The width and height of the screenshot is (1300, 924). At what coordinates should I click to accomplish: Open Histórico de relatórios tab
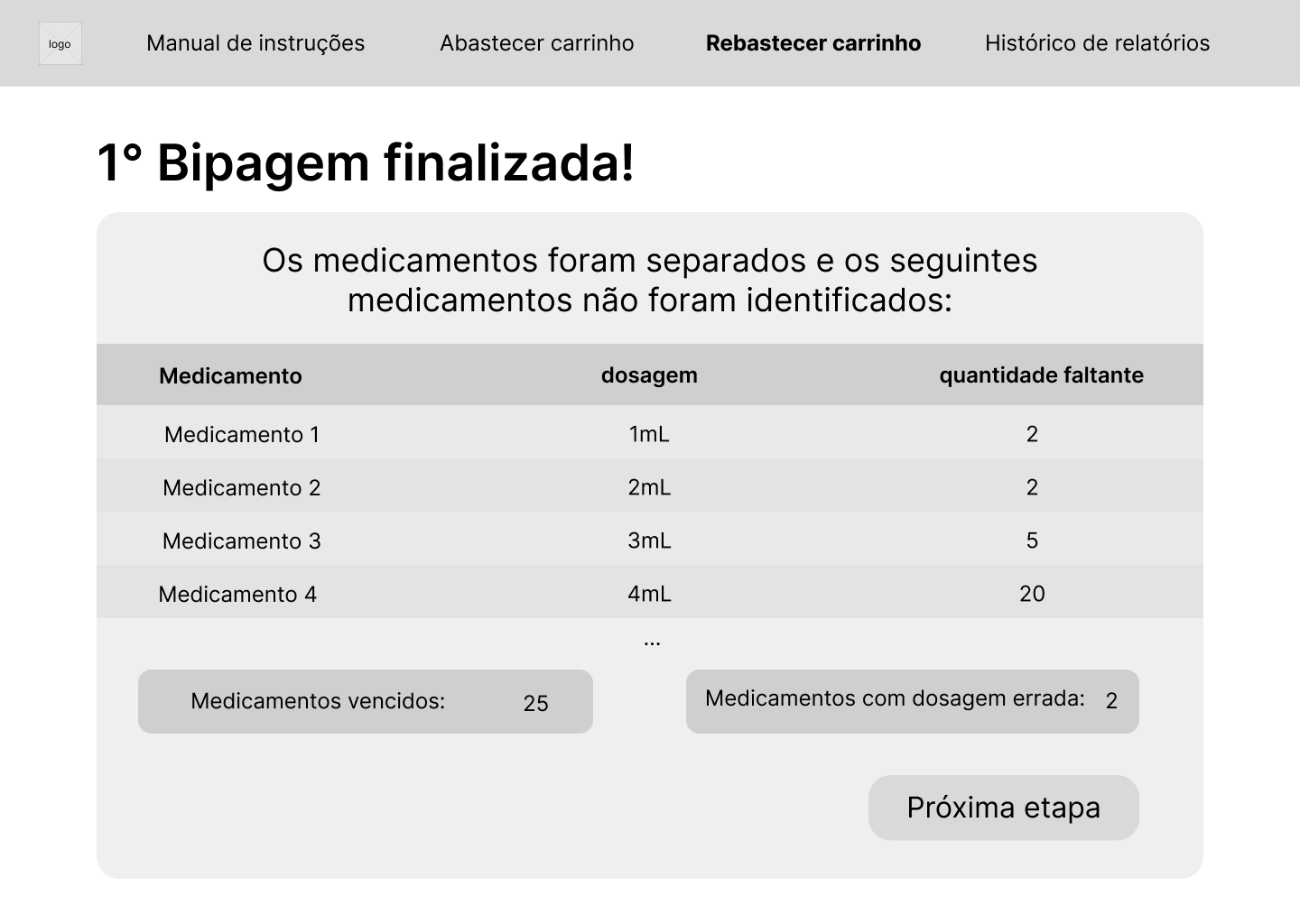click(1097, 43)
